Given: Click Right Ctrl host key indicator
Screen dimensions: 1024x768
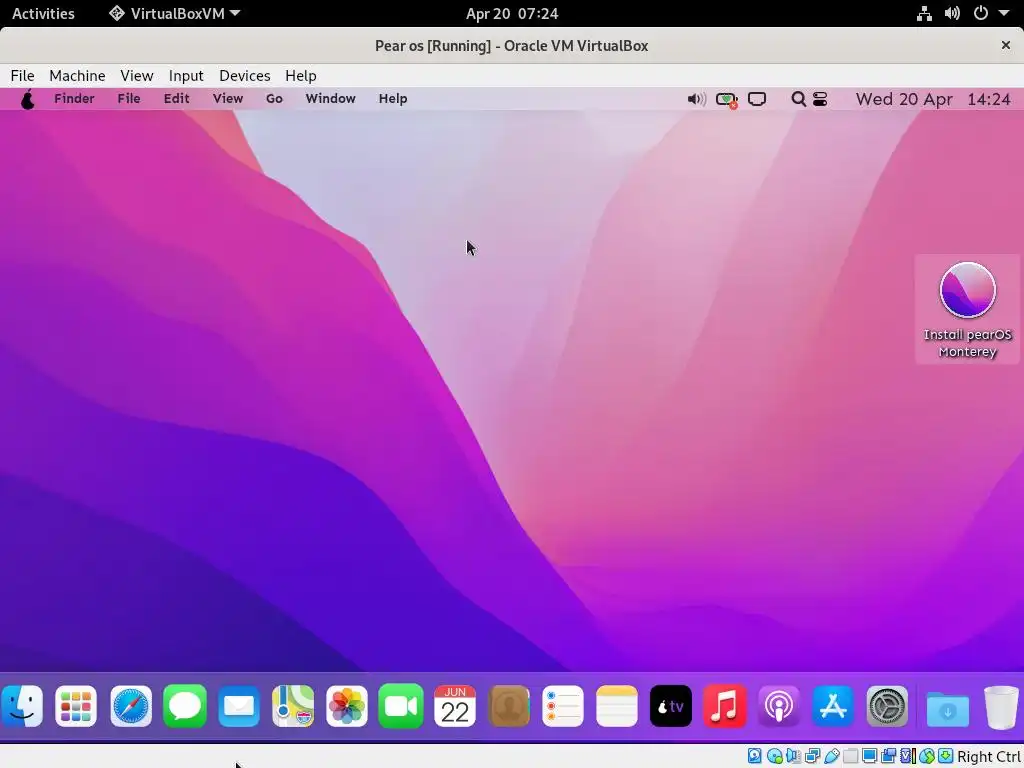Looking at the screenshot, I should pos(989,756).
